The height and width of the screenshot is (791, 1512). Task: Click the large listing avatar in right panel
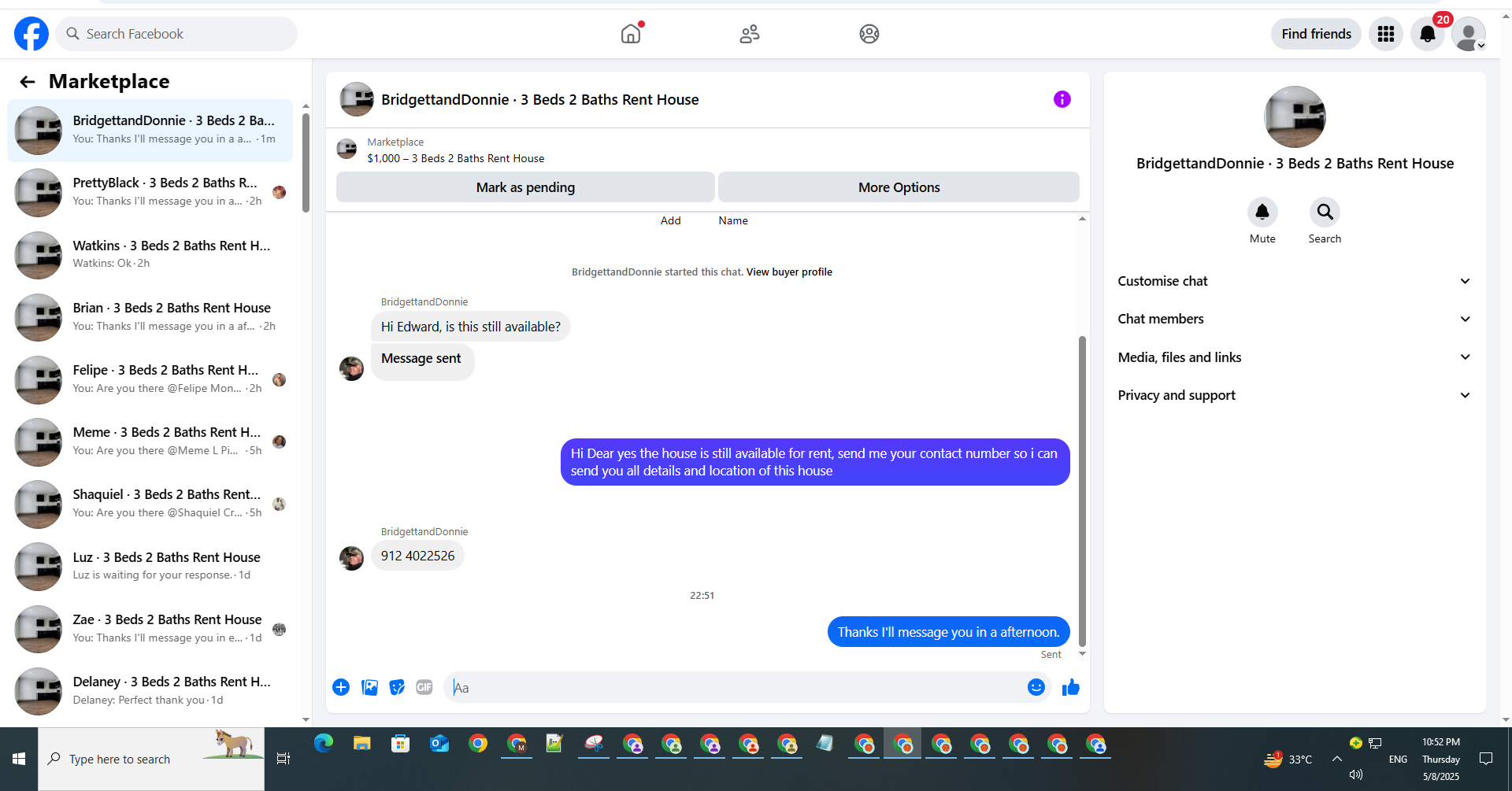click(1295, 116)
